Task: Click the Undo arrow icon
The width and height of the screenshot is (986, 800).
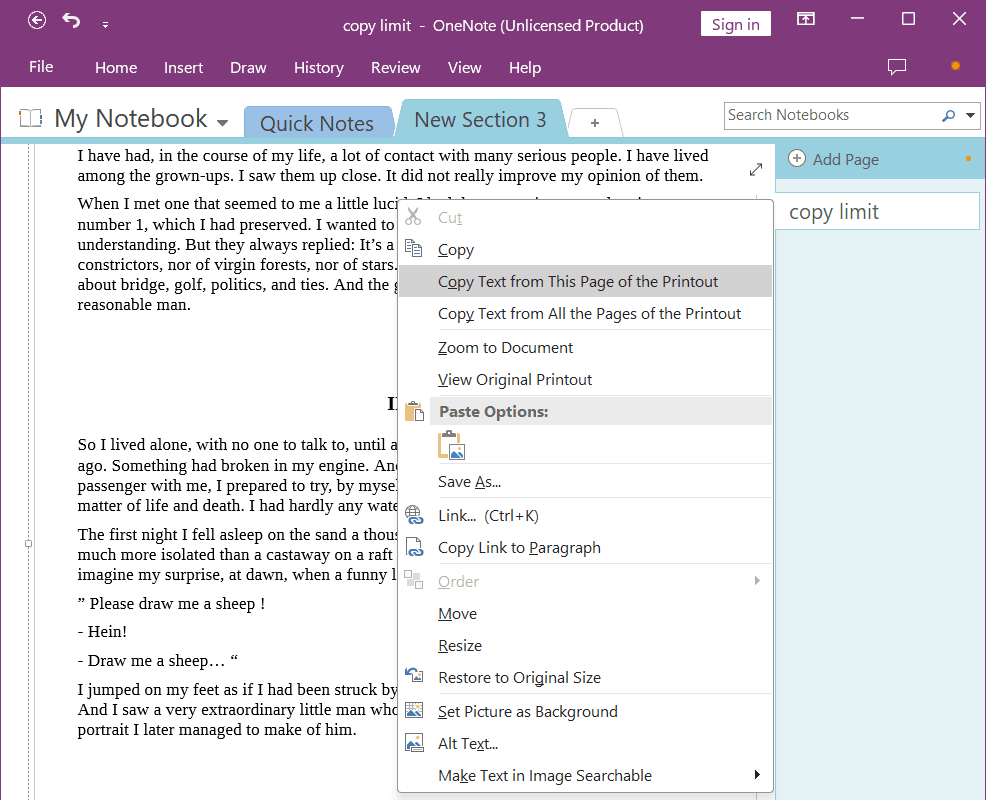Action: (71, 21)
